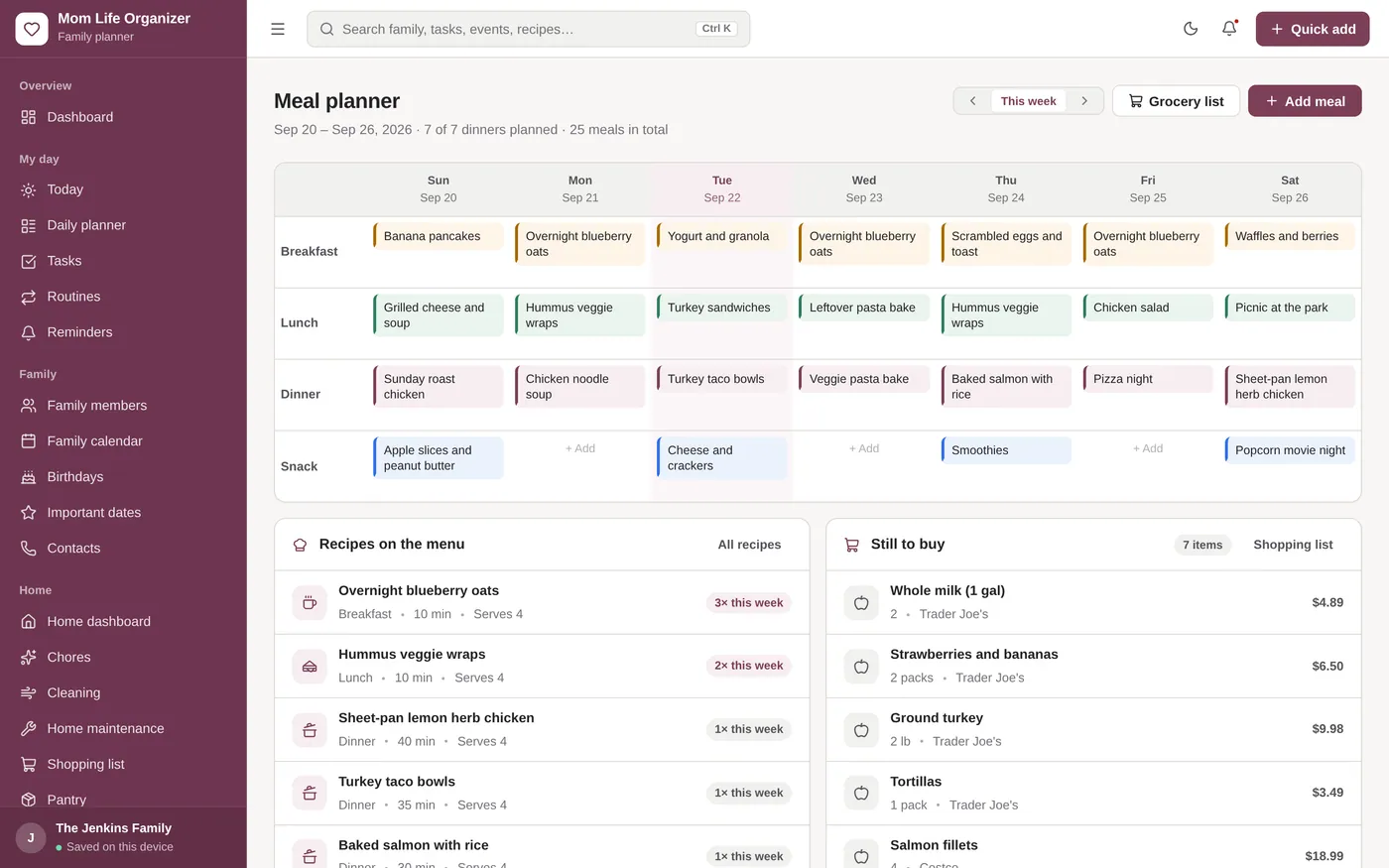Open the Picnic at the park lunch
Viewport: 1389px width, 868px height.
(1290, 308)
